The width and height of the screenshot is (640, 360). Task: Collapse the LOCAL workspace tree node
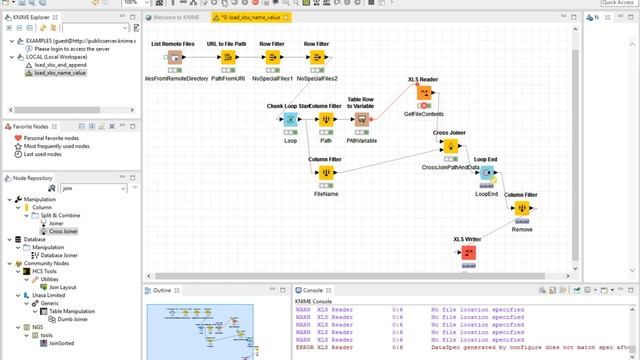[12, 57]
